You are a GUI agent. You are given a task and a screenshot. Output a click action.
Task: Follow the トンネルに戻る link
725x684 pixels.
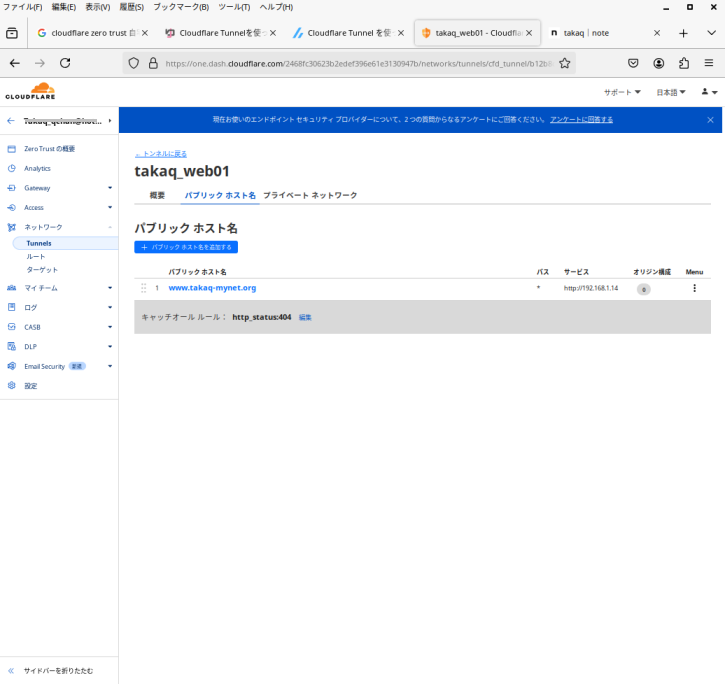(x=161, y=154)
